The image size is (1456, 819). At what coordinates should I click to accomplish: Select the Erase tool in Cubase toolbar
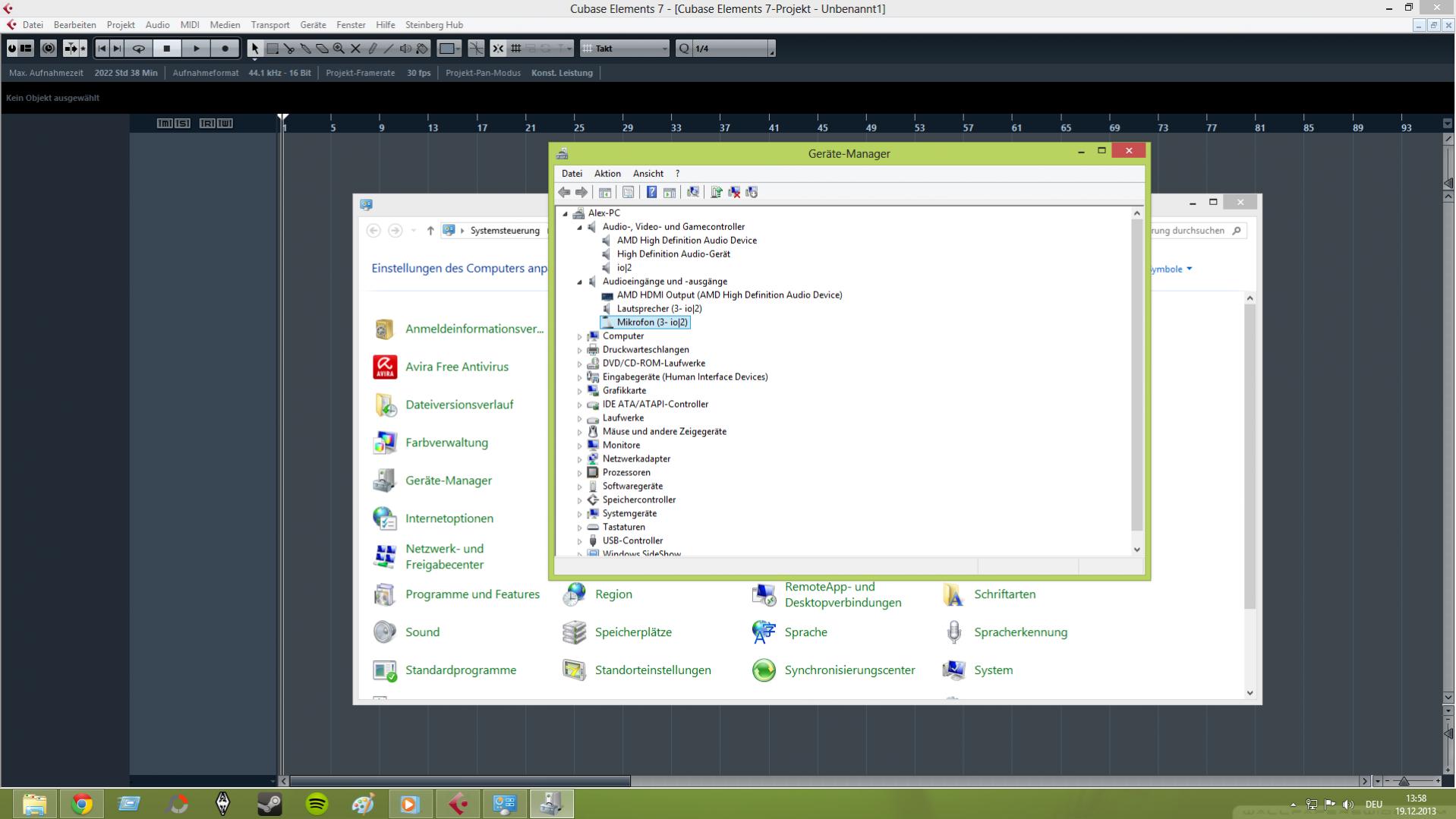point(322,49)
